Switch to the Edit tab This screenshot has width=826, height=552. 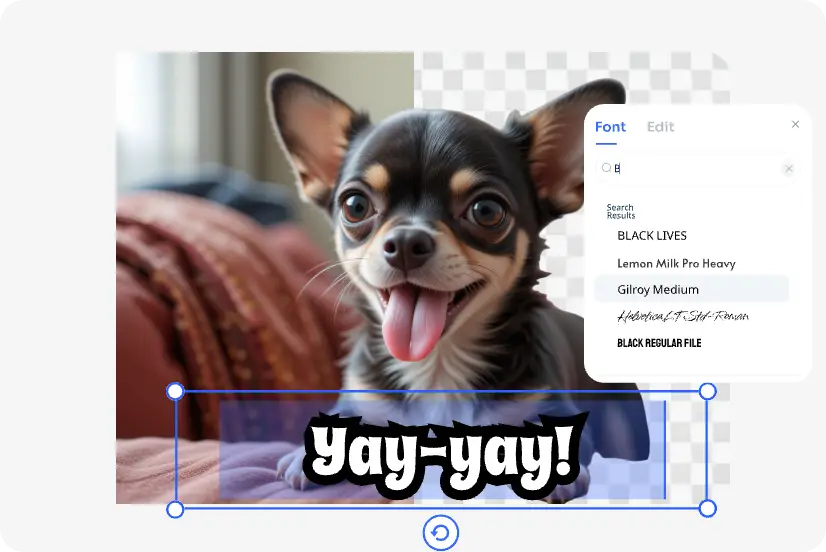click(660, 127)
